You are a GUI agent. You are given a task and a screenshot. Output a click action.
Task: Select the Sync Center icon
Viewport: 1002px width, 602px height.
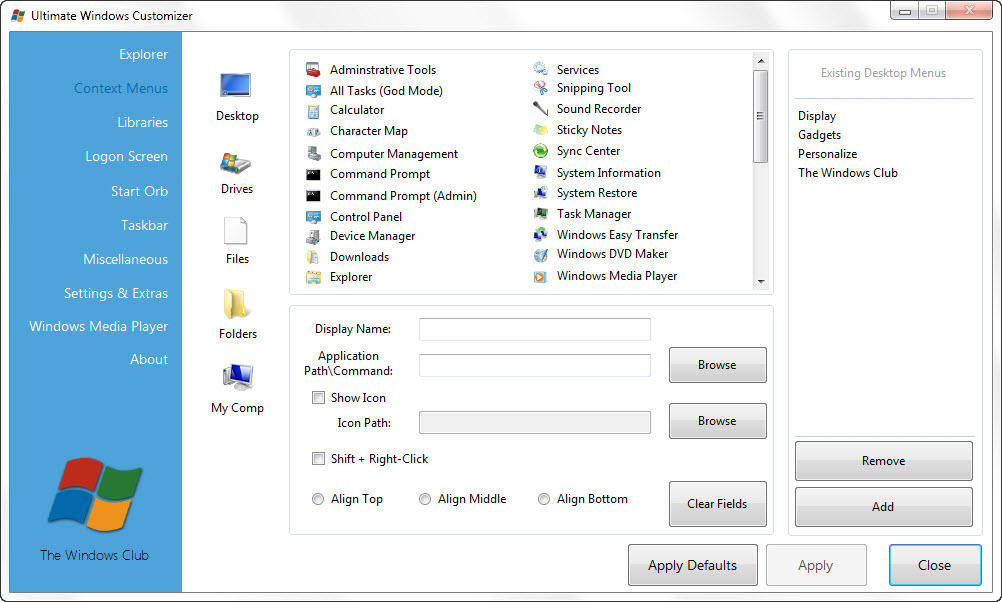coord(540,151)
